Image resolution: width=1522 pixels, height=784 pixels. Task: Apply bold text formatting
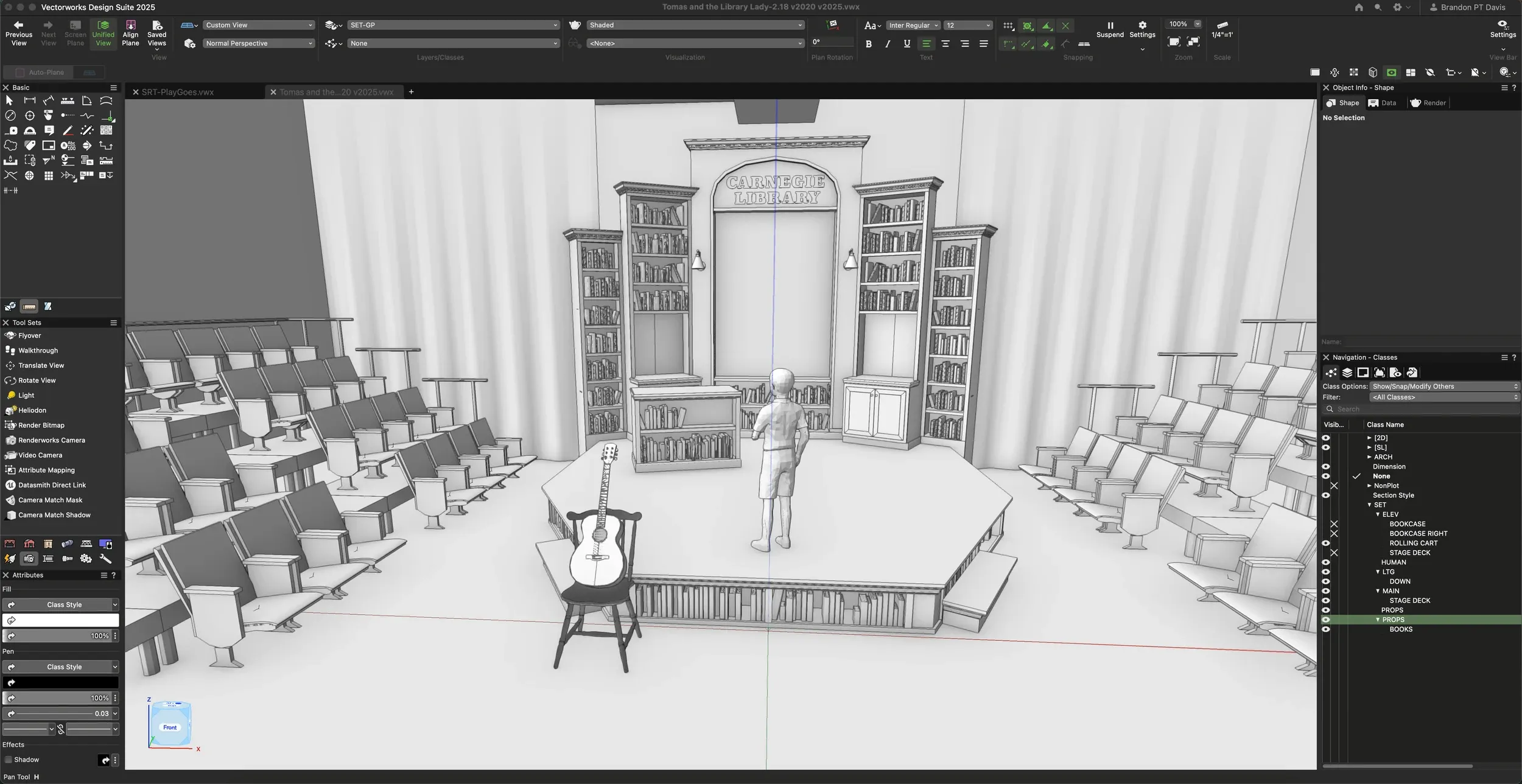pyautogui.click(x=868, y=43)
